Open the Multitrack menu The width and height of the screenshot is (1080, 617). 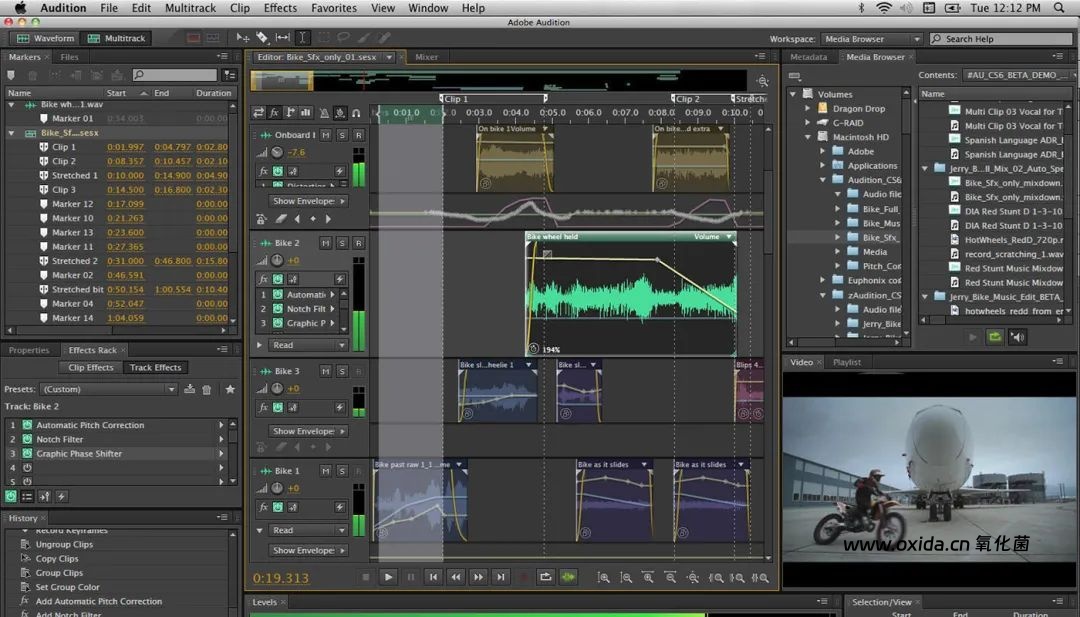(x=190, y=8)
